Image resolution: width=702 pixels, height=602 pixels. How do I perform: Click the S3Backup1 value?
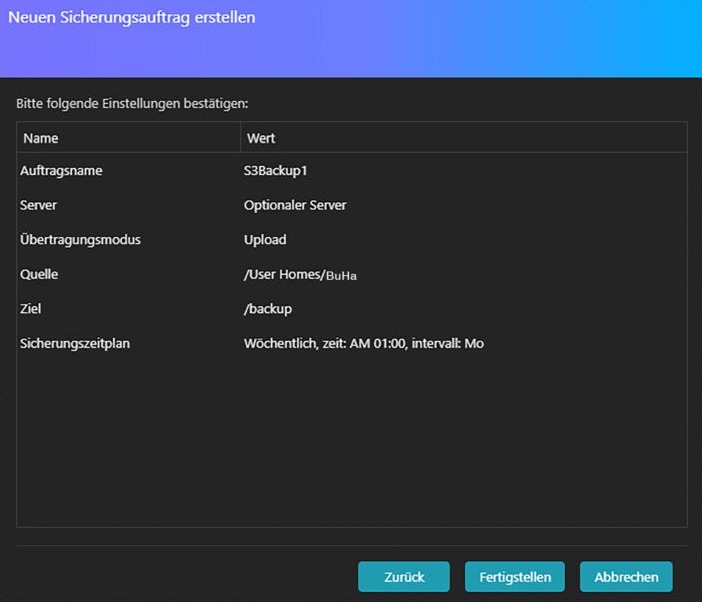coord(275,171)
